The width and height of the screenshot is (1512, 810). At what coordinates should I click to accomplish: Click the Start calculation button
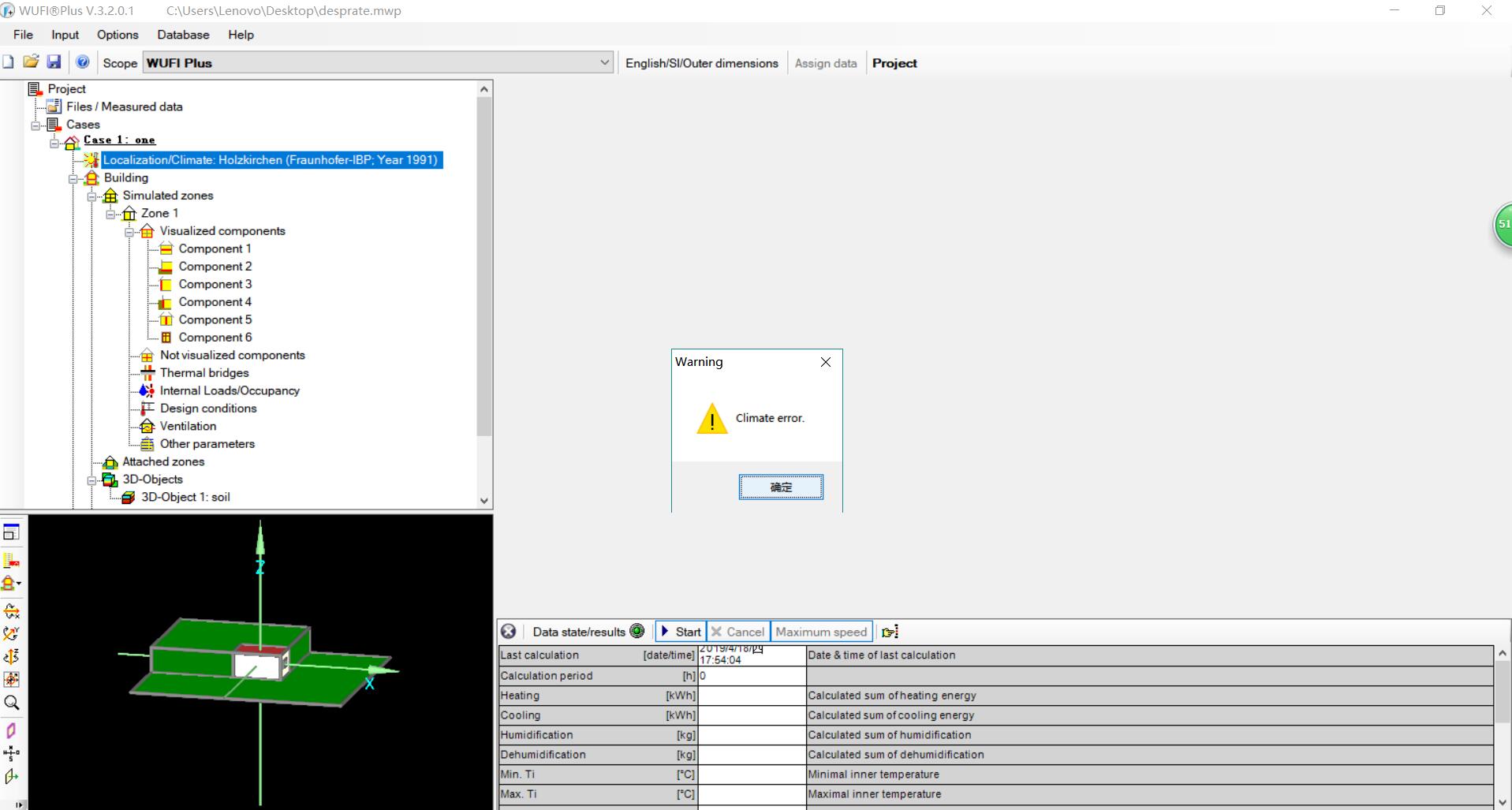point(681,632)
